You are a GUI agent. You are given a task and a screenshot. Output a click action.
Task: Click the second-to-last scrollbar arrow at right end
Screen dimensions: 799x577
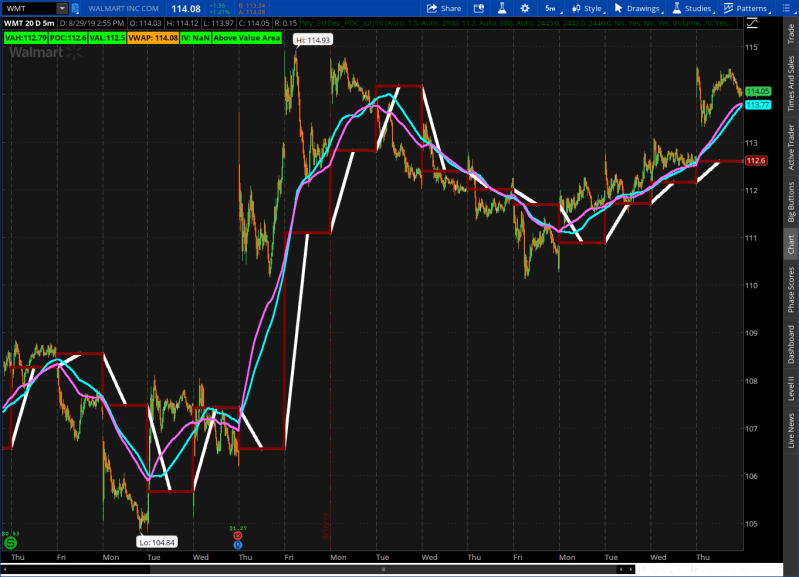[x=621, y=569]
